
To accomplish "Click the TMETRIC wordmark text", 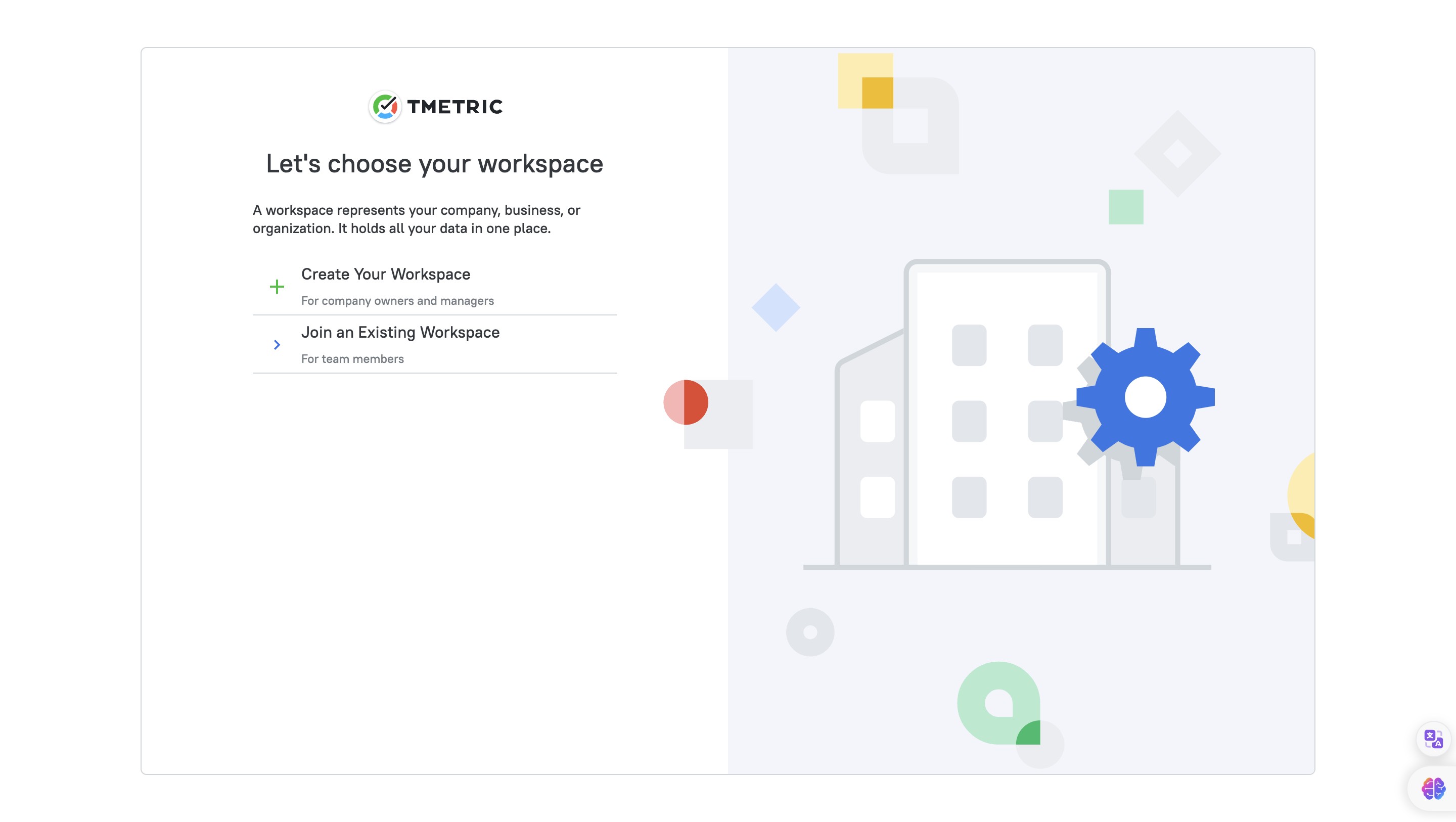I will point(455,107).
